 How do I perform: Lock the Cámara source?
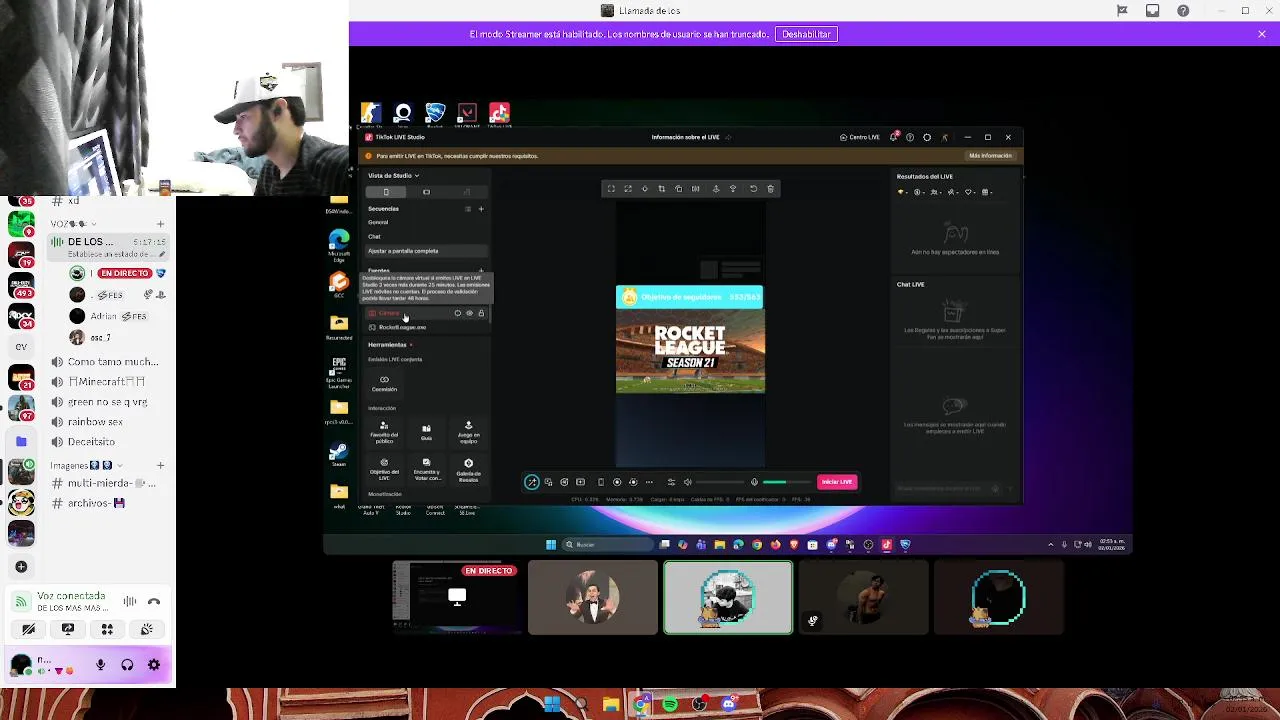(481, 314)
